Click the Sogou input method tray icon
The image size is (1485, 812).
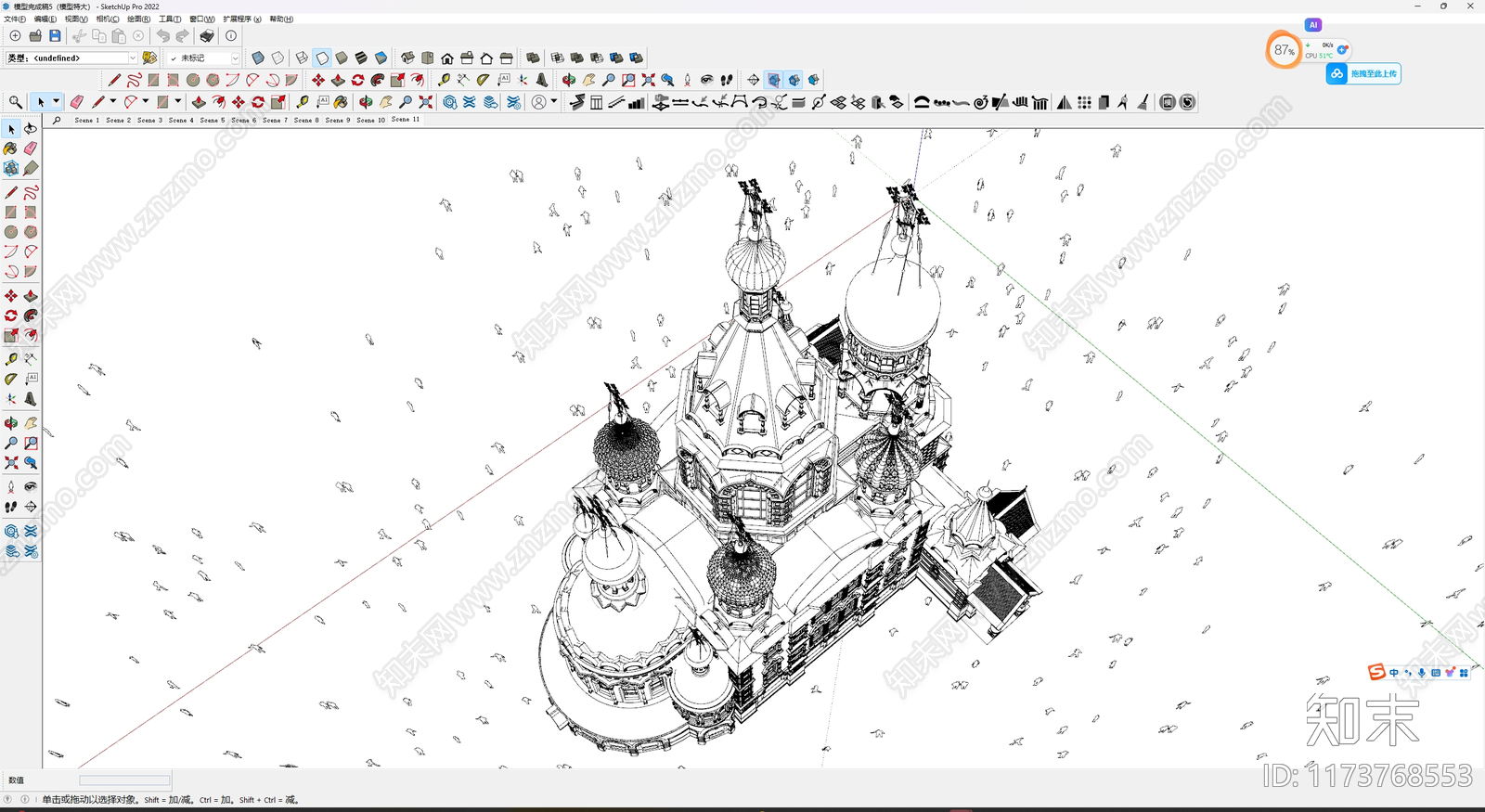pos(1376,672)
